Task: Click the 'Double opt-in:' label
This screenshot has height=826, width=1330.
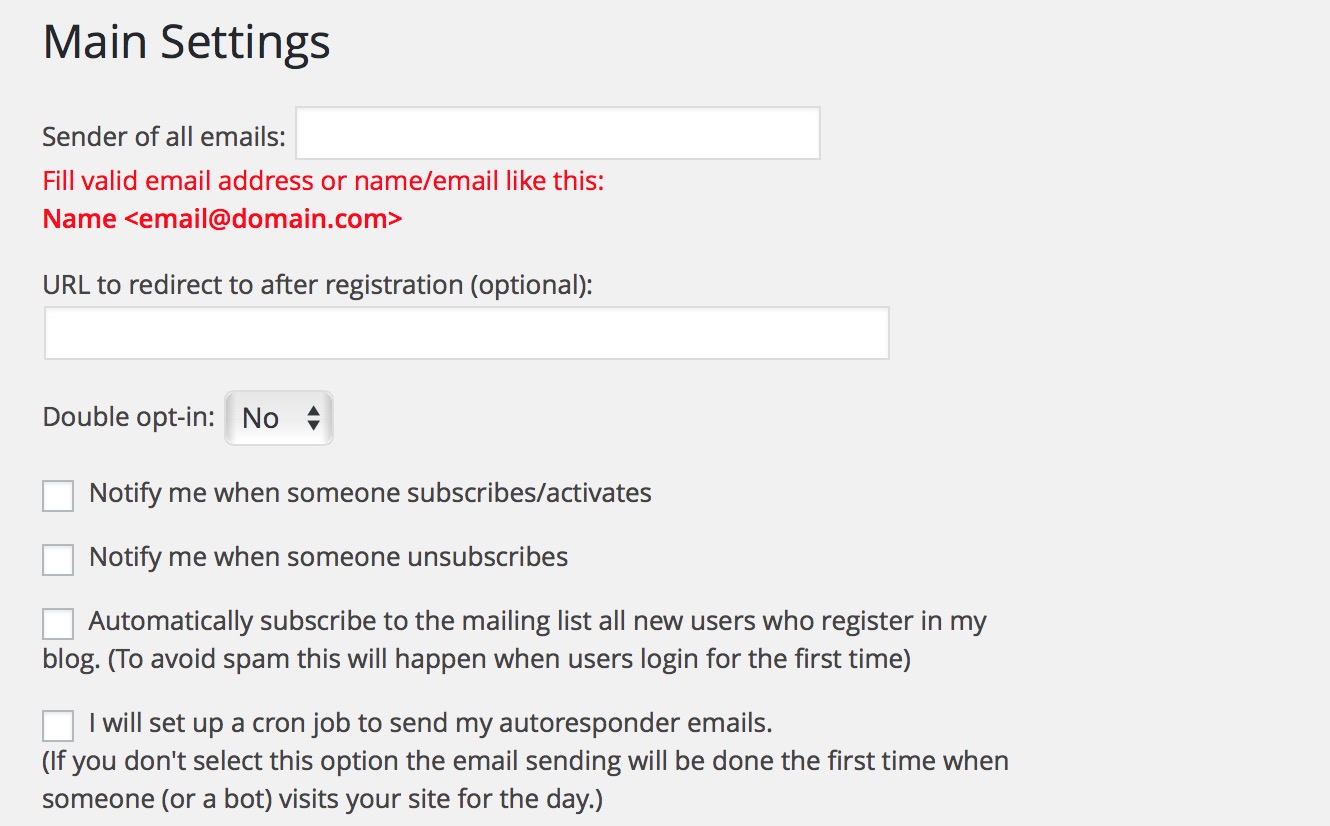Action: (129, 417)
